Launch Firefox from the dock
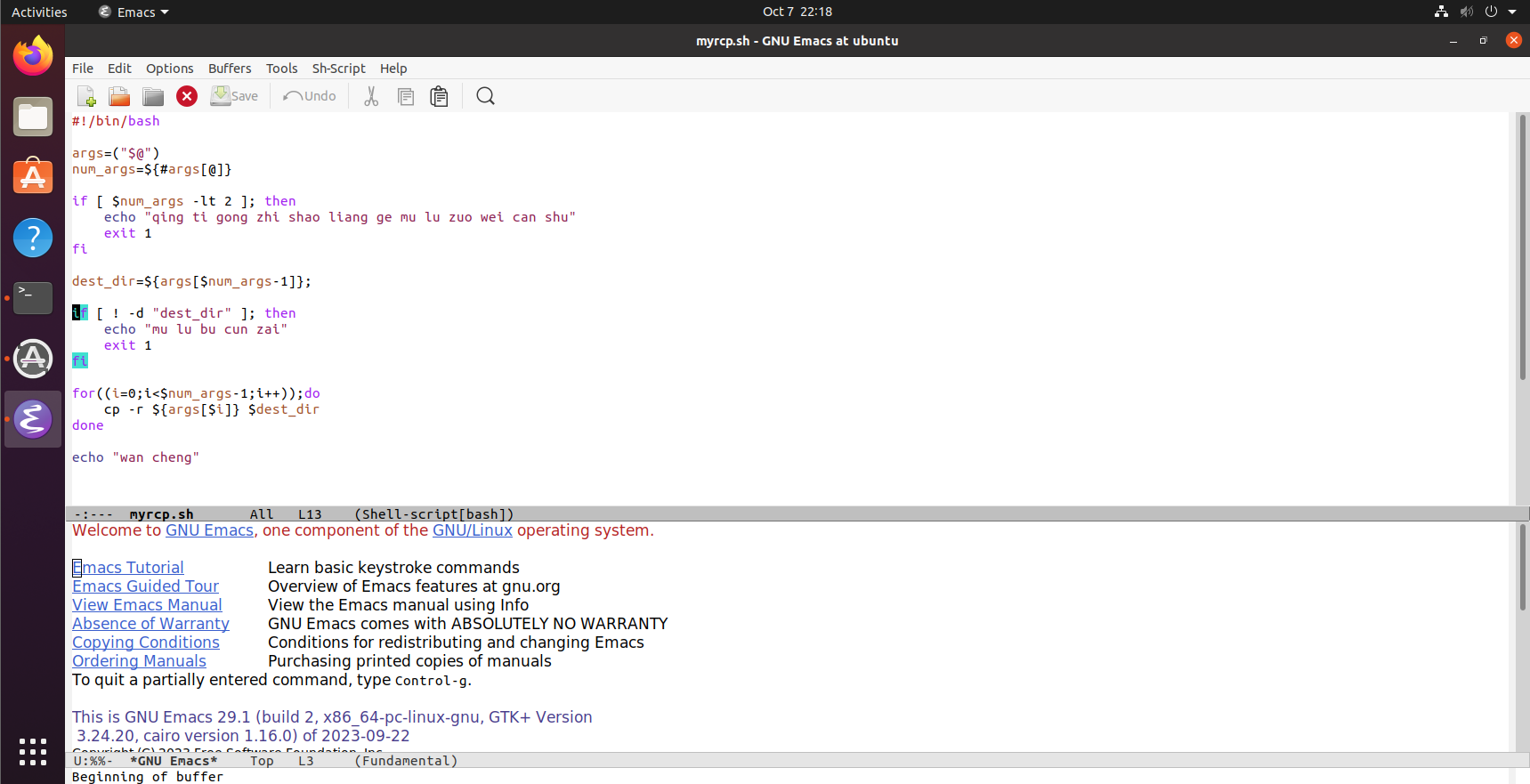The height and width of the screenshot is (784, 1530). click(x=33, y=56)
